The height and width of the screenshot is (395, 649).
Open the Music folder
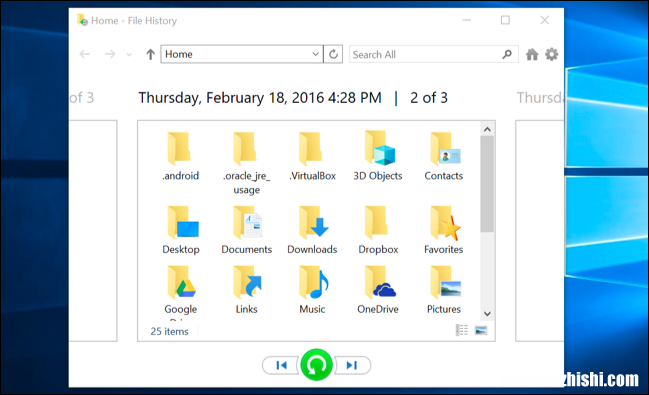pos(312,290)
